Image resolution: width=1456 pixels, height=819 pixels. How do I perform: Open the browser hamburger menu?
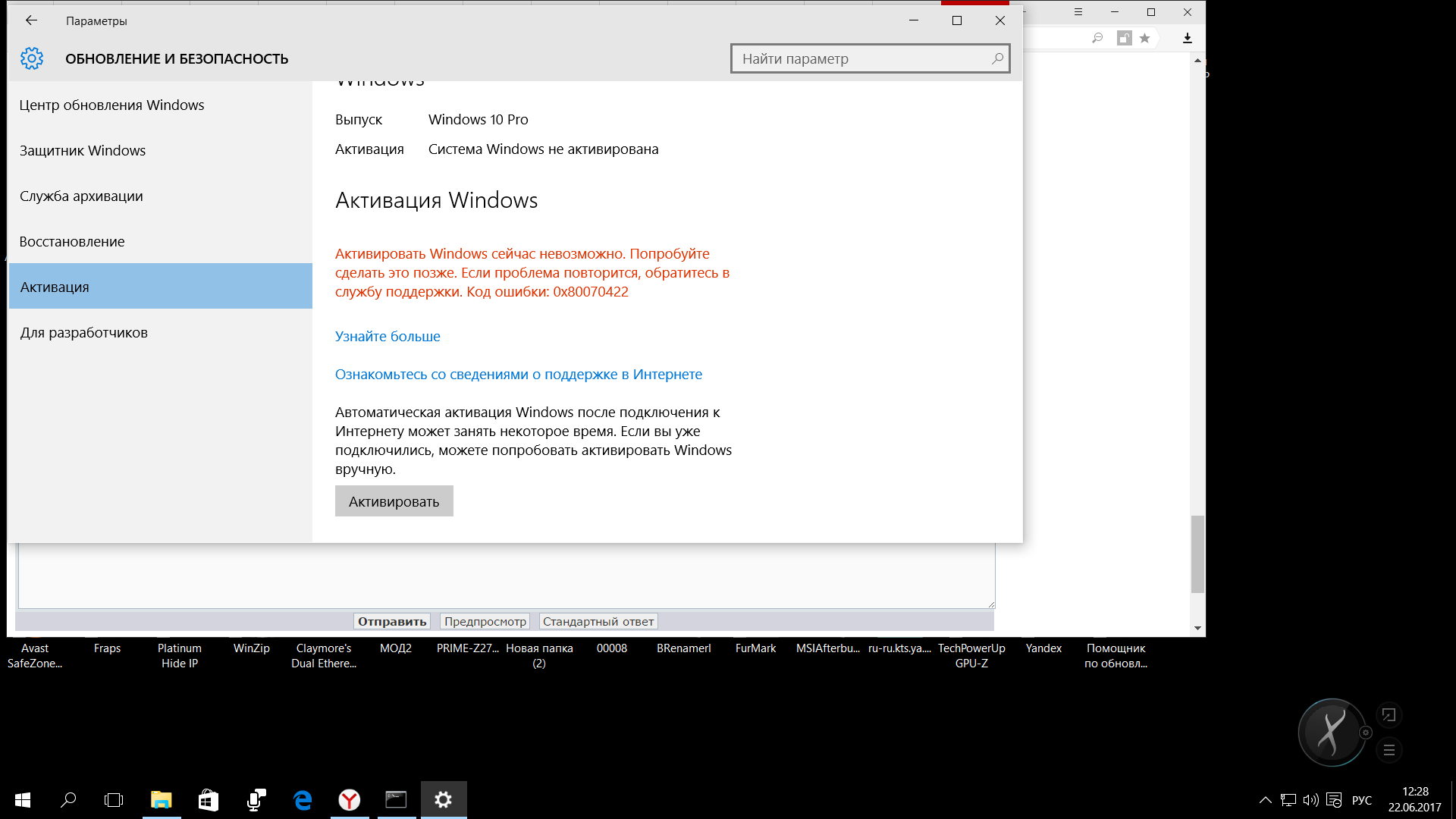tap(1078, 12)
